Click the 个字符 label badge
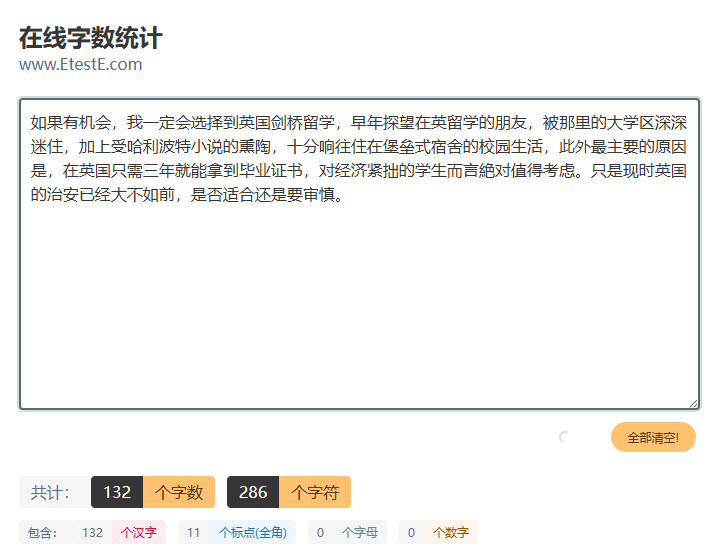 coord(315,492)
